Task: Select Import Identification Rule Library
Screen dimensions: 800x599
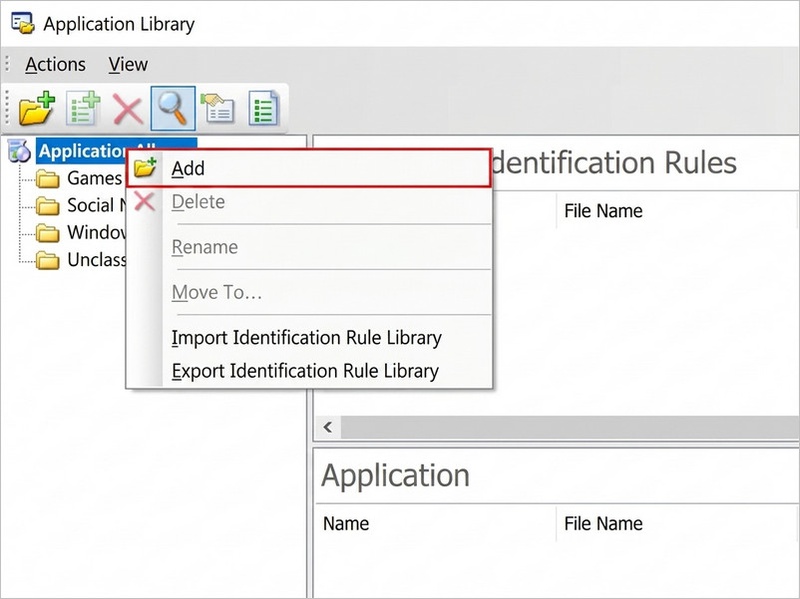Action: [x=309, y=338]
